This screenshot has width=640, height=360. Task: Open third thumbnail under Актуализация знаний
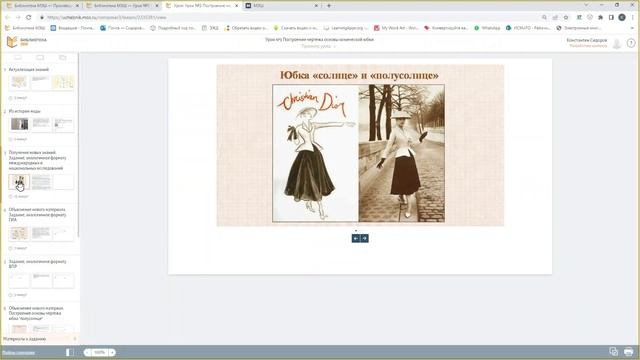click(x=63, y=82)
